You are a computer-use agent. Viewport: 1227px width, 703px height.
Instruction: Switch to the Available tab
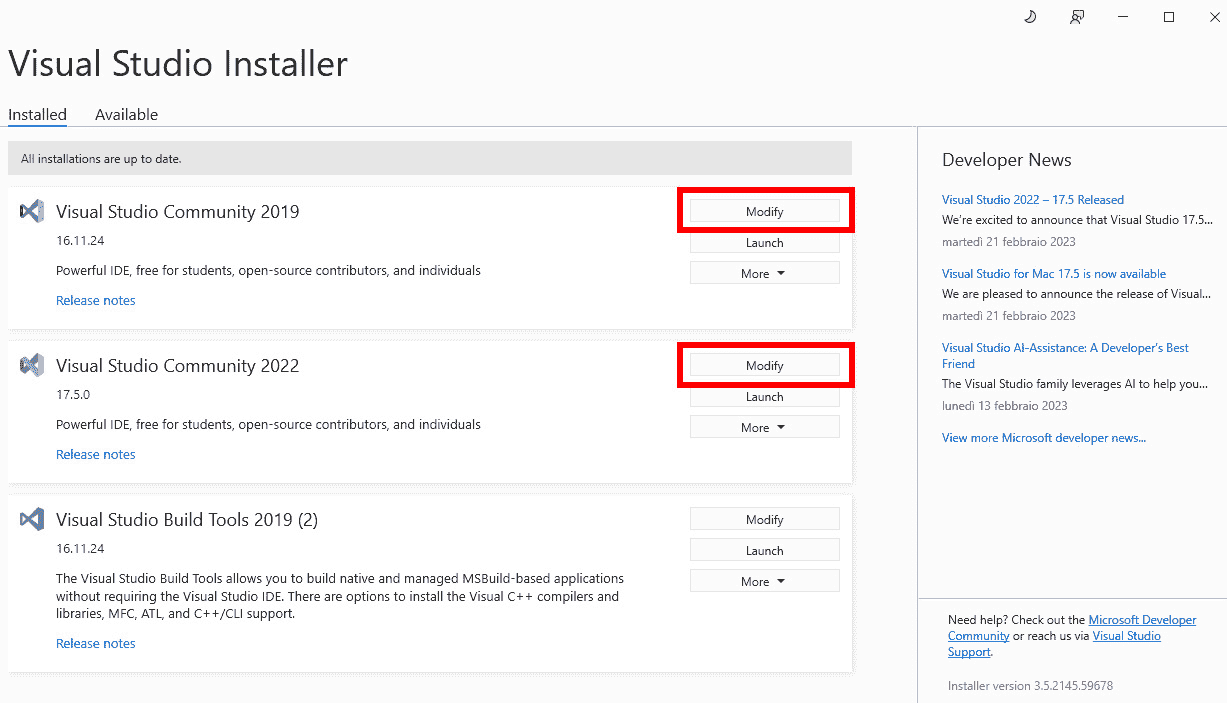click(126, 114)
